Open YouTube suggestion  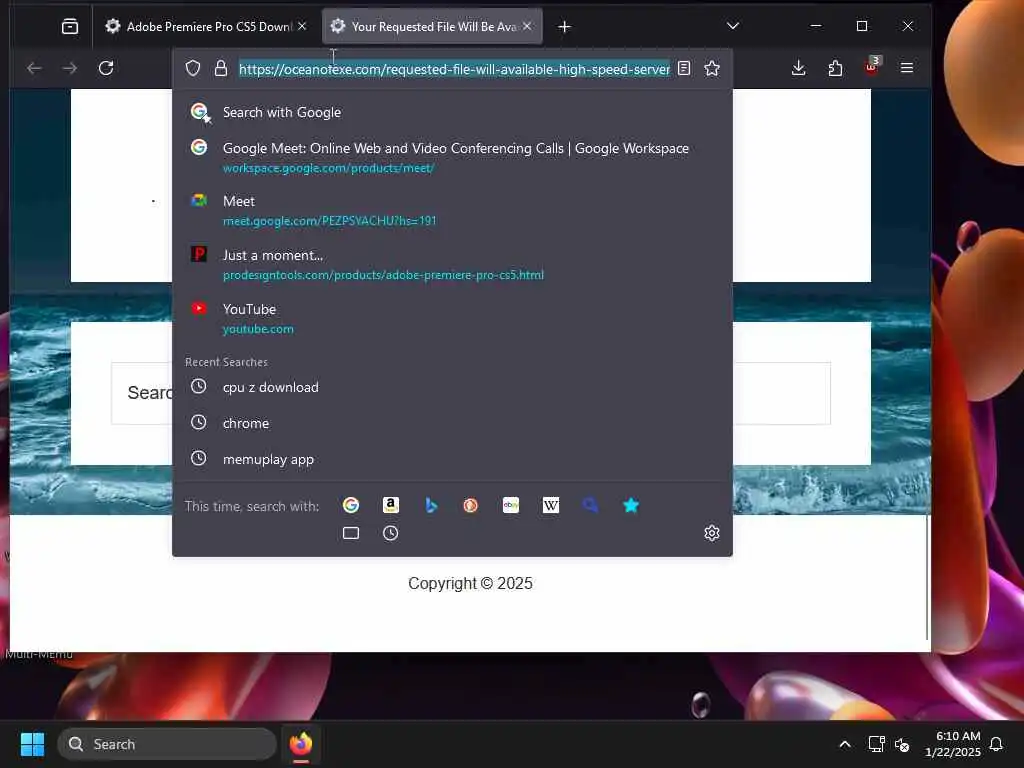(x=452, y=318)
